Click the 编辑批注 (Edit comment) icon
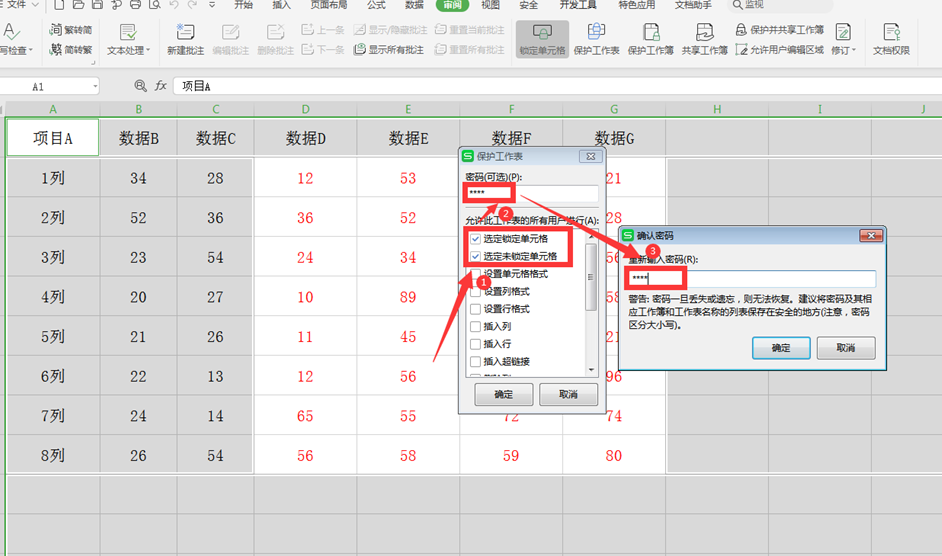The image size is (942, 556). tap(230, 32)
